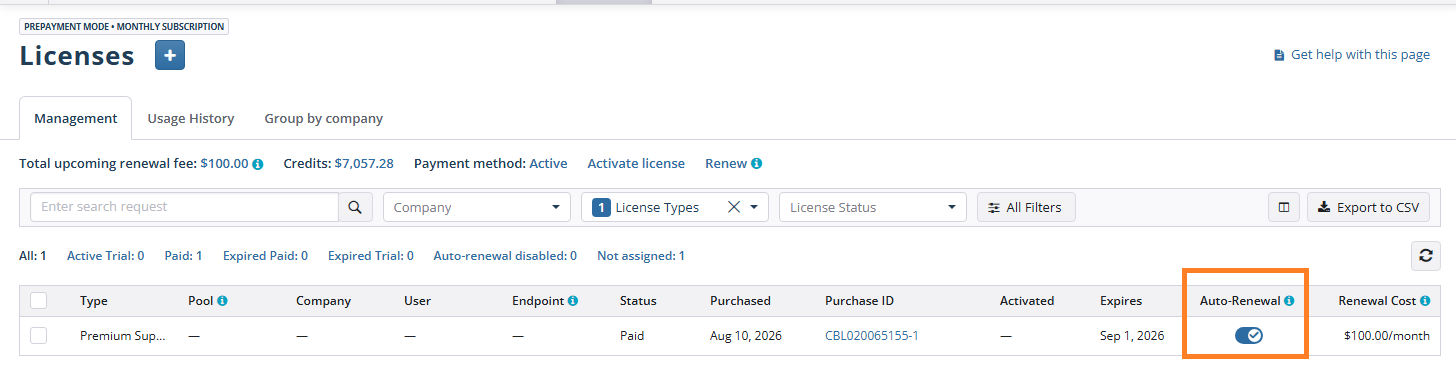The image size is (1456, 371).
Task: Filter by Auto-renewal disabled: 0
Action: [x=505, y=256]
